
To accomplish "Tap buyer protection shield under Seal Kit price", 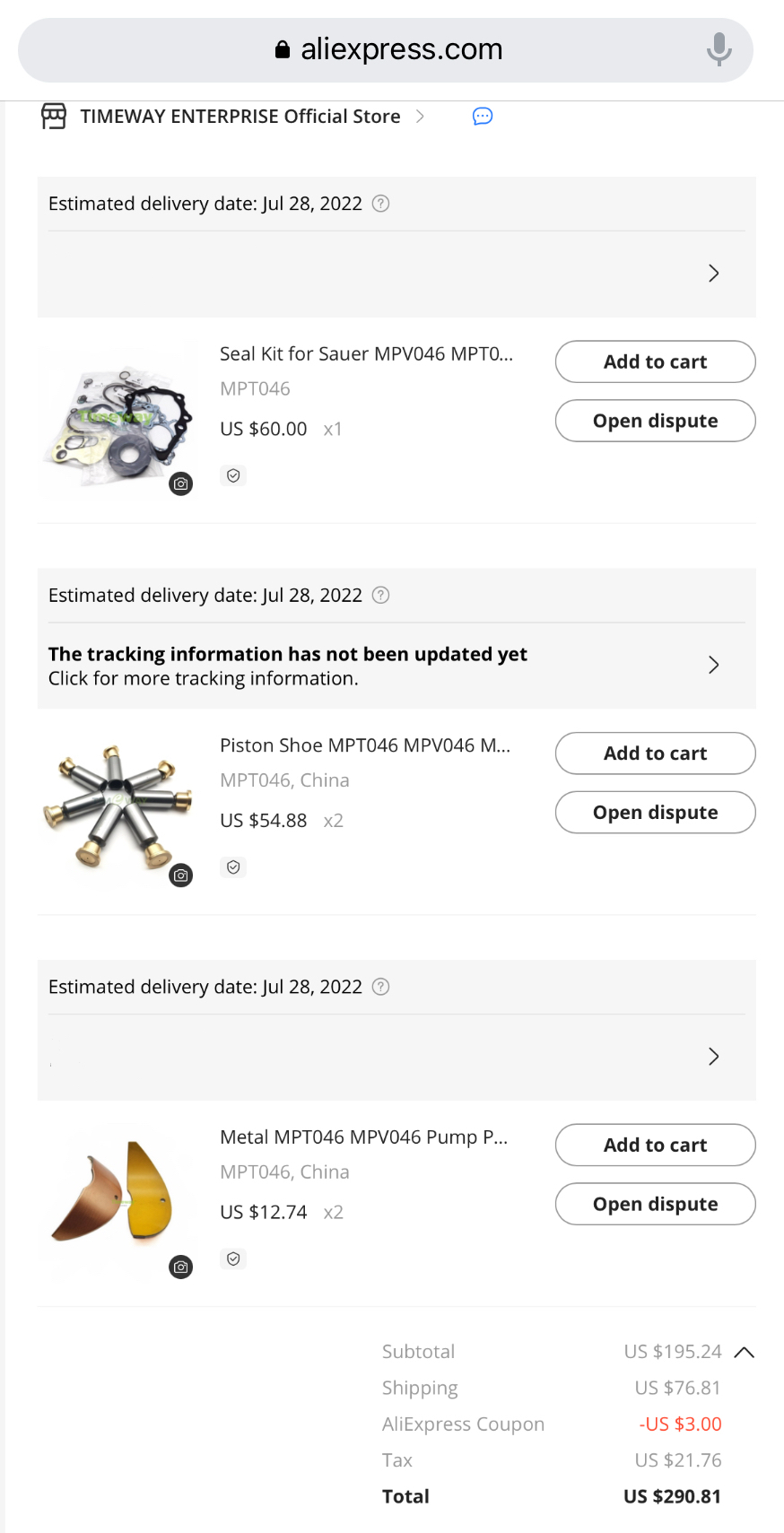I will [233, 475].
